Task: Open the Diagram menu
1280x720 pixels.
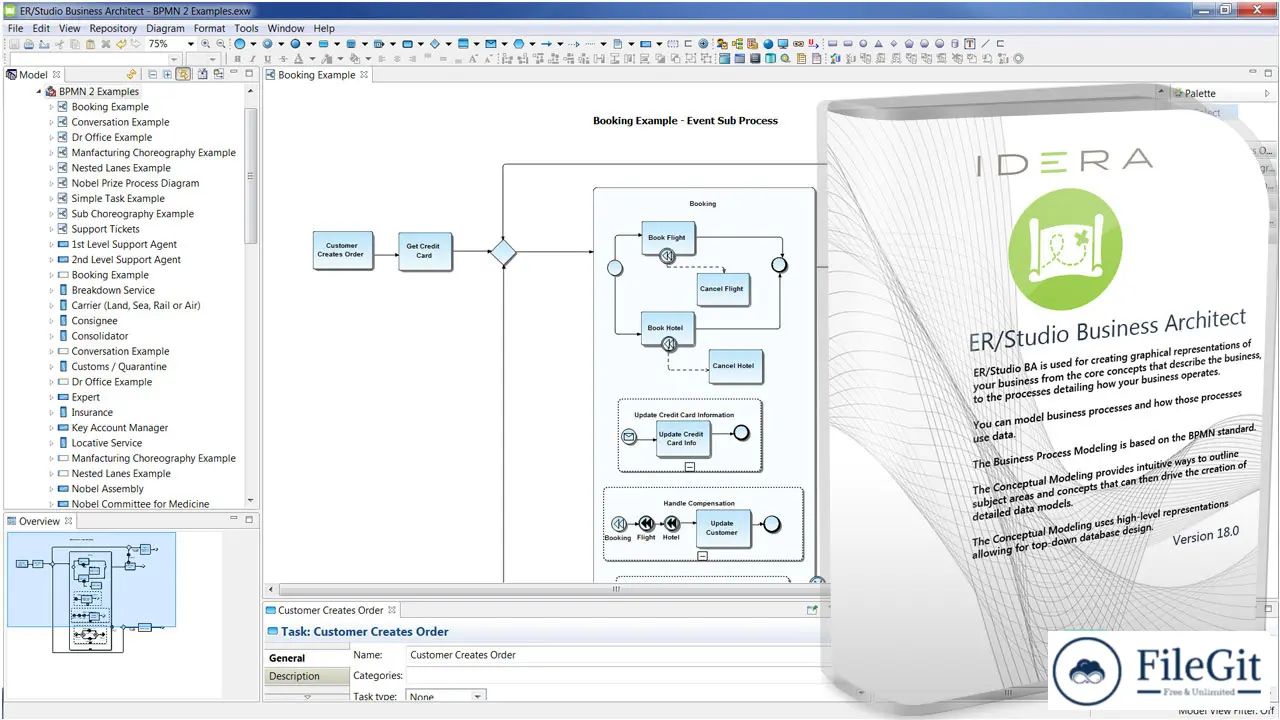Action: tap(165, 29)
